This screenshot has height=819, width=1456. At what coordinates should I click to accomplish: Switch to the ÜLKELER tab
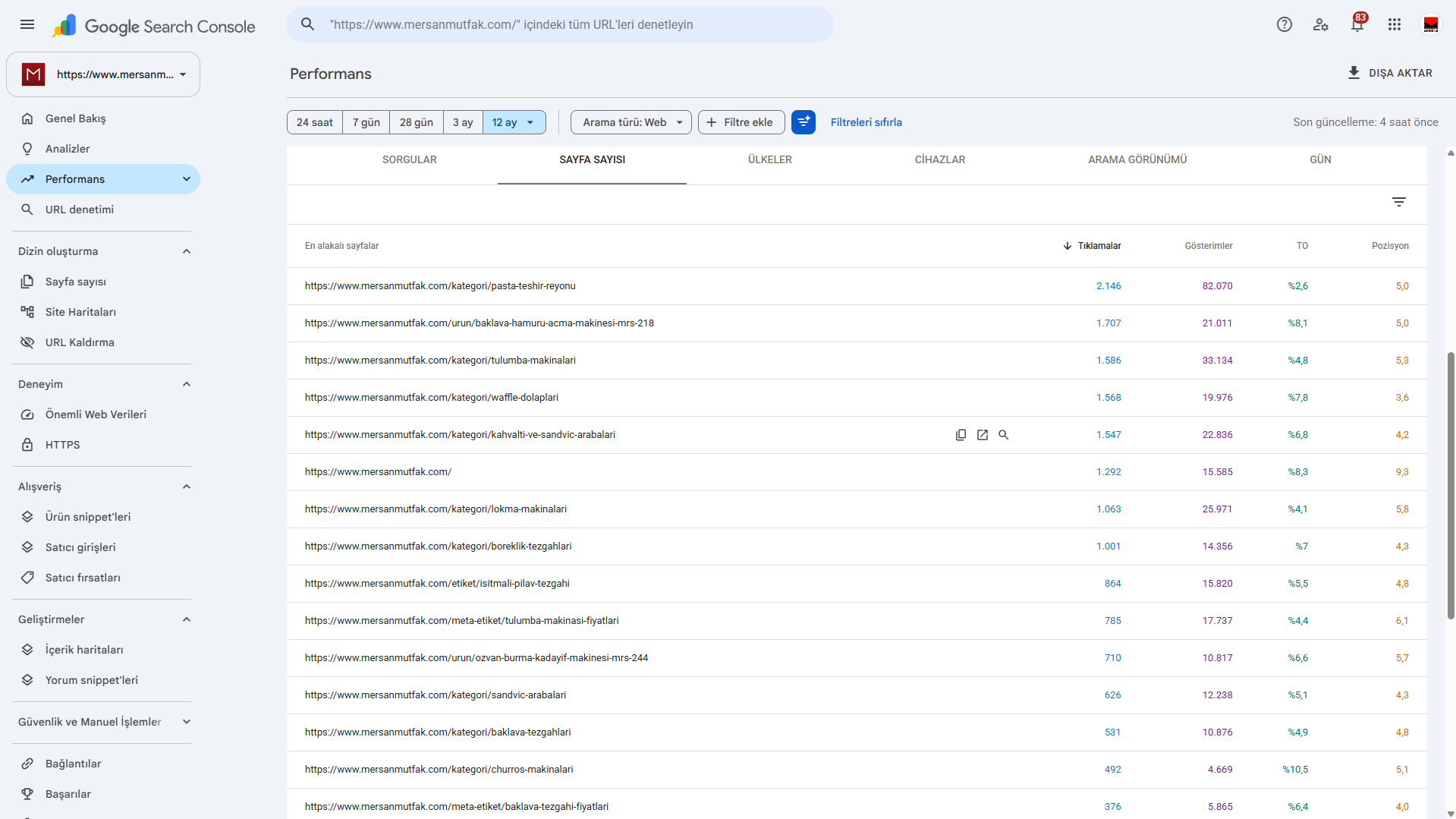tap(770, 159)
